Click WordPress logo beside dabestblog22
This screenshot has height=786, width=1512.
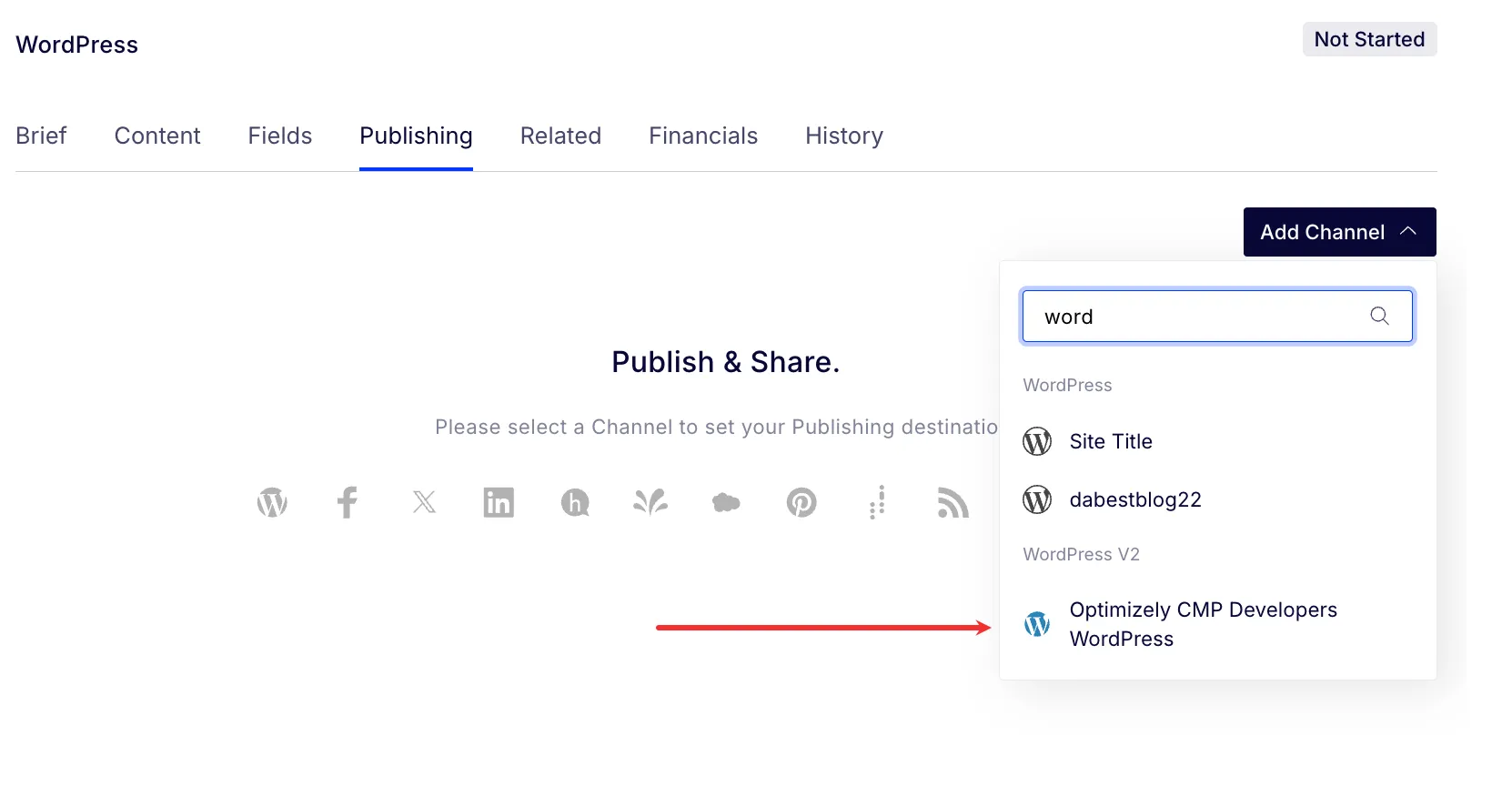[1037, 499]
